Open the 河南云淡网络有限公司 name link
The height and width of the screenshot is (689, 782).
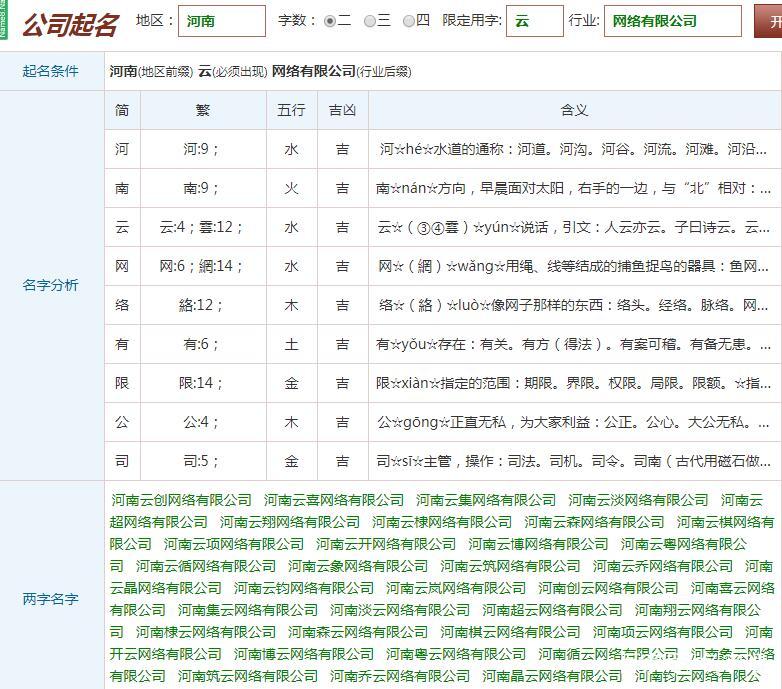638,500
